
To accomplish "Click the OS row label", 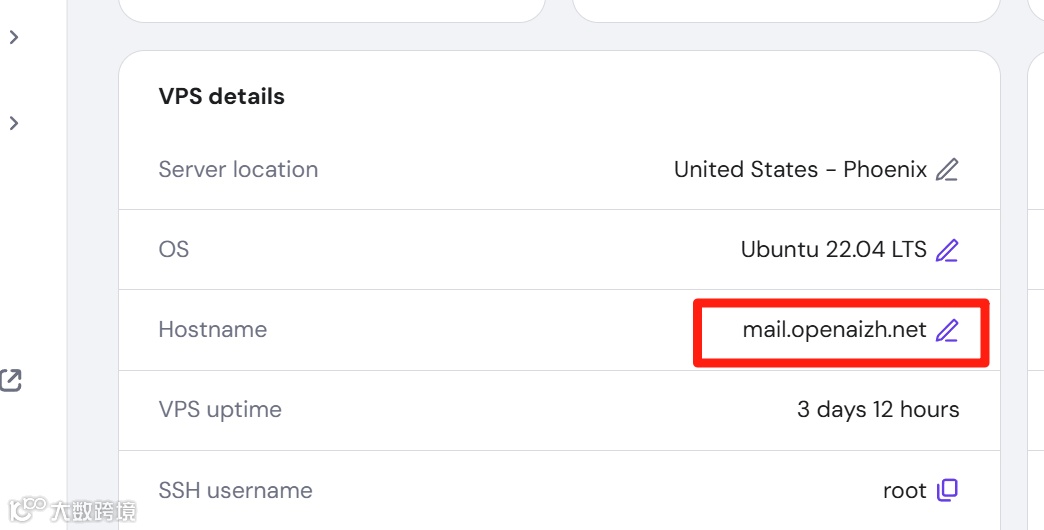I will tap(173, 249).
